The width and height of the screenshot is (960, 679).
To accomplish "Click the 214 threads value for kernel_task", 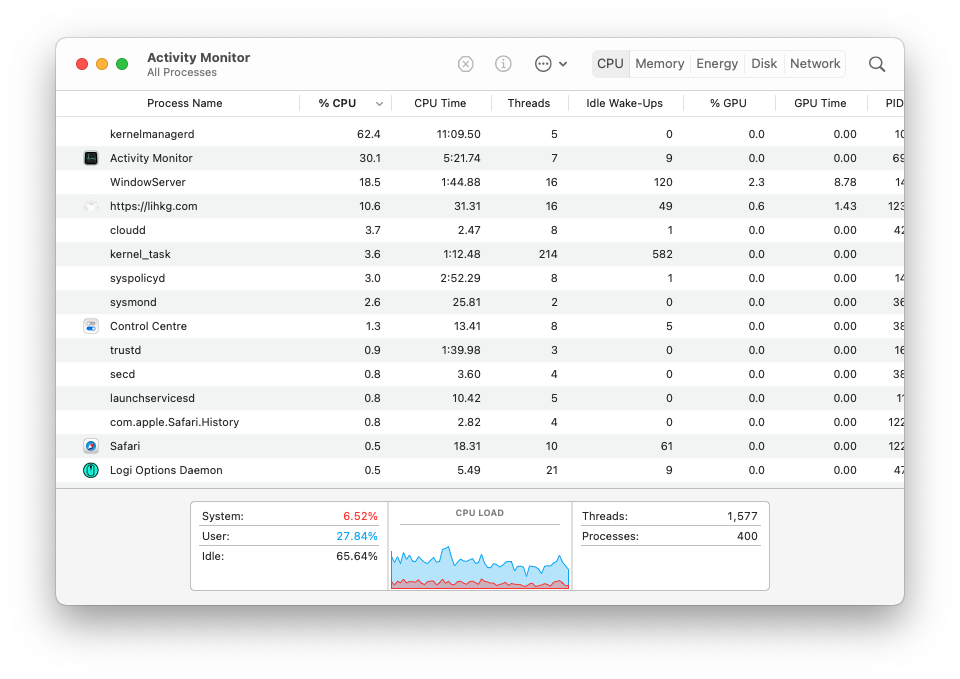I will (548, 254).
